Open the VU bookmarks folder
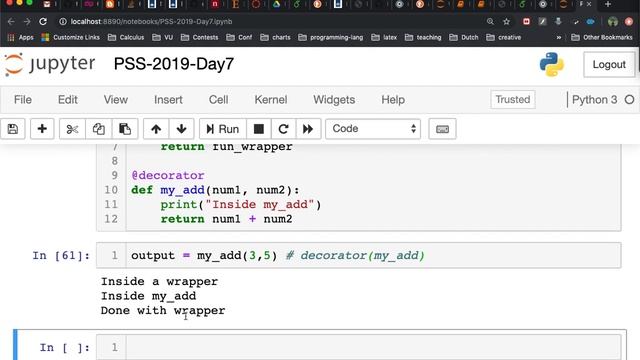Image resolution: width=640 pixels, height=360 pixels. click(162, 38)
